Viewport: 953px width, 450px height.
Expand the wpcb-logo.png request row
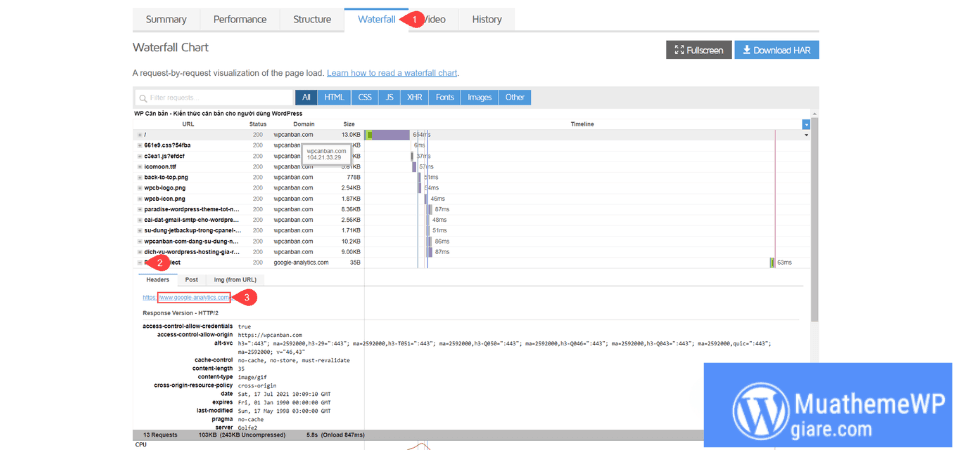[x=140, y=188]
